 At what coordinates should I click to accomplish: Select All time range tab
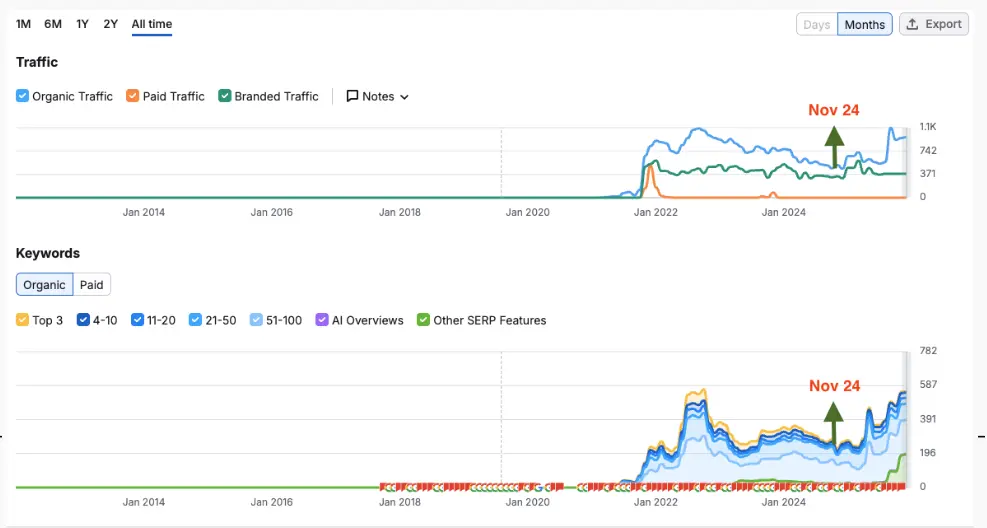point(152,24)
